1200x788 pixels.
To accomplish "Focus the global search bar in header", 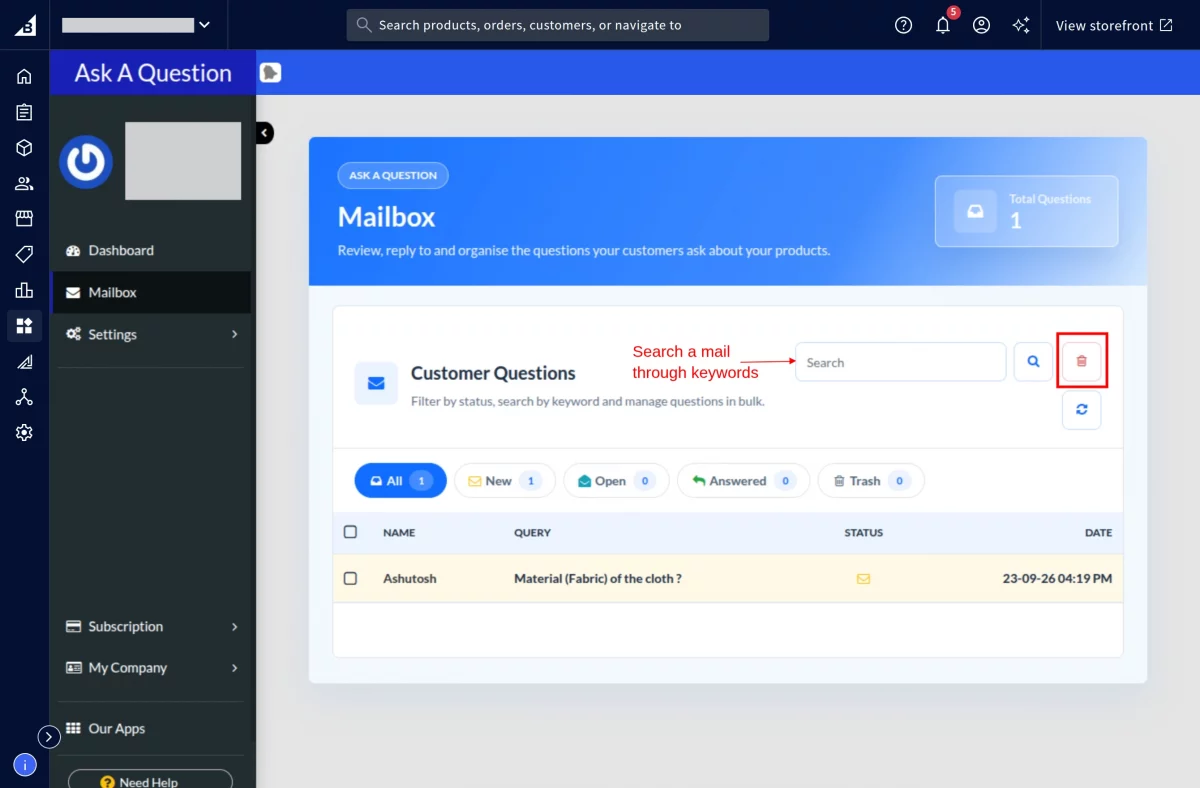I will point(558,25).
